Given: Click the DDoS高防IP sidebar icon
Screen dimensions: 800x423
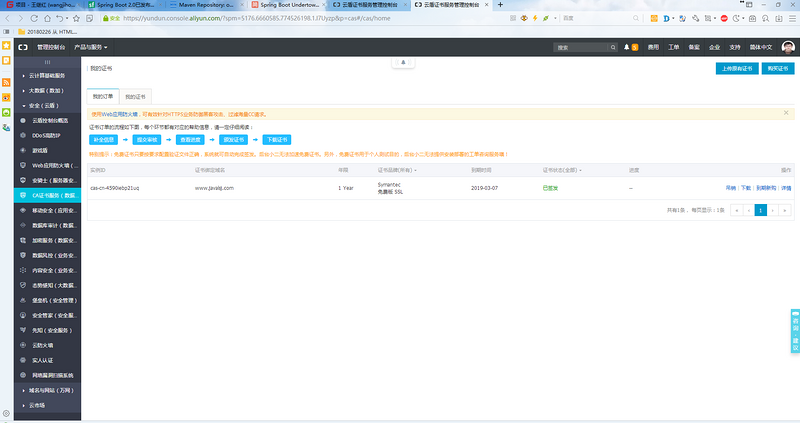Looking at the screenshot, I should tap(23, 135).
